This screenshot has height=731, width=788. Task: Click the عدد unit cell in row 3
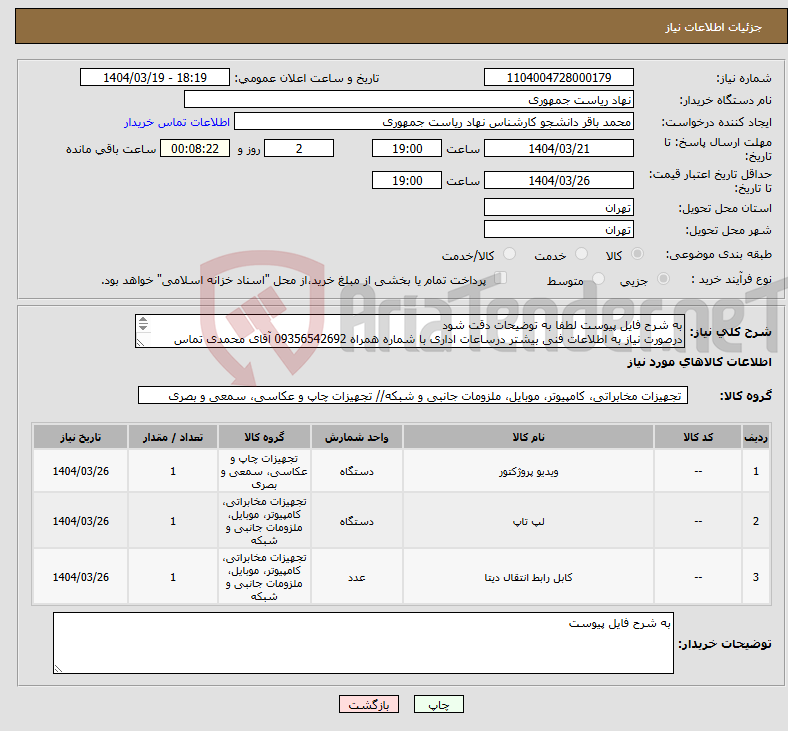356,577
